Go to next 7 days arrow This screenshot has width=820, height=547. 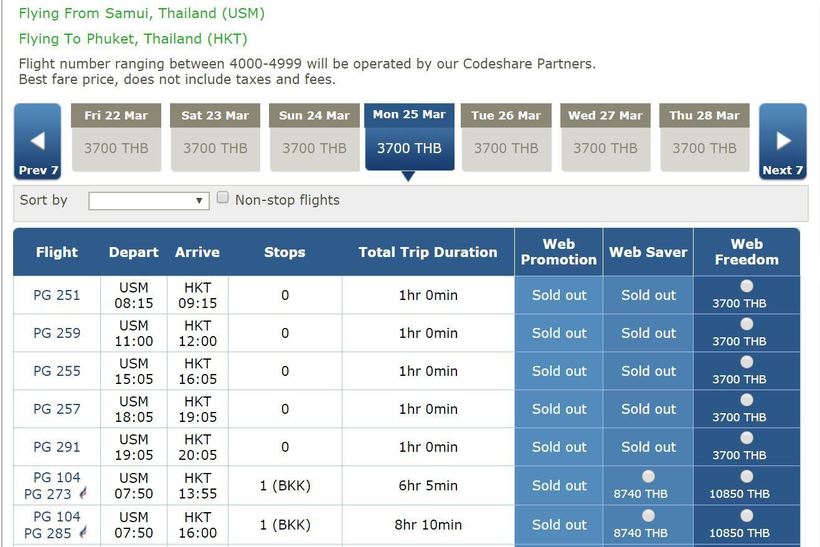point(782,142)
